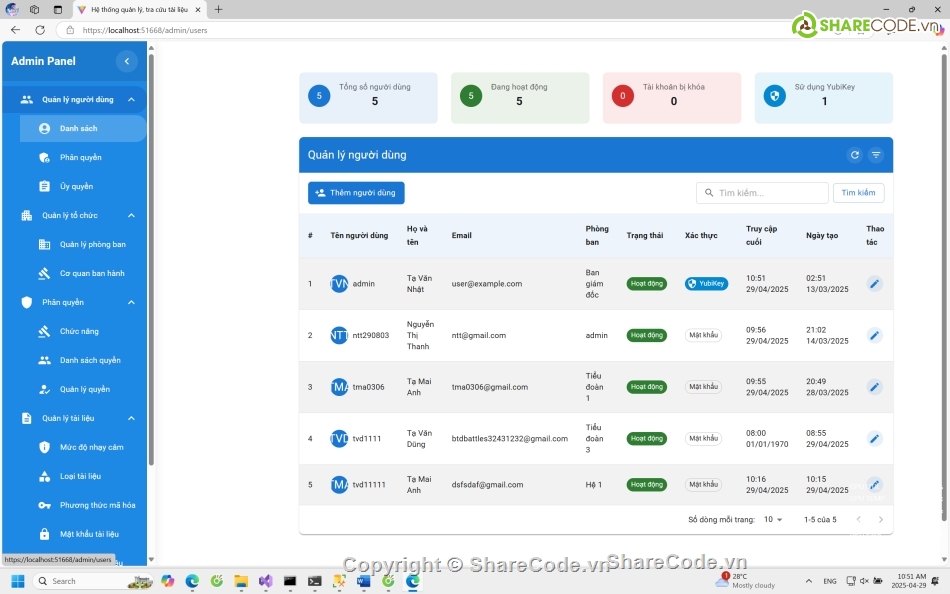Screen dimensions: 950x594
Task: Refresh the user management table
Action: click(x=855, y=155)
